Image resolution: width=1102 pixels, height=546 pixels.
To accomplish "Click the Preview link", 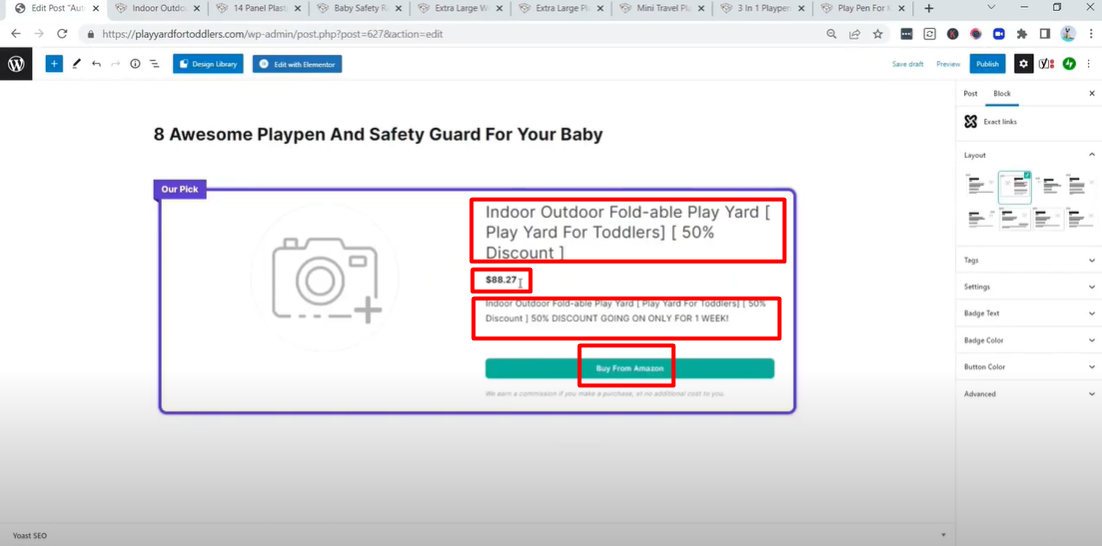I will pos(948,64).
